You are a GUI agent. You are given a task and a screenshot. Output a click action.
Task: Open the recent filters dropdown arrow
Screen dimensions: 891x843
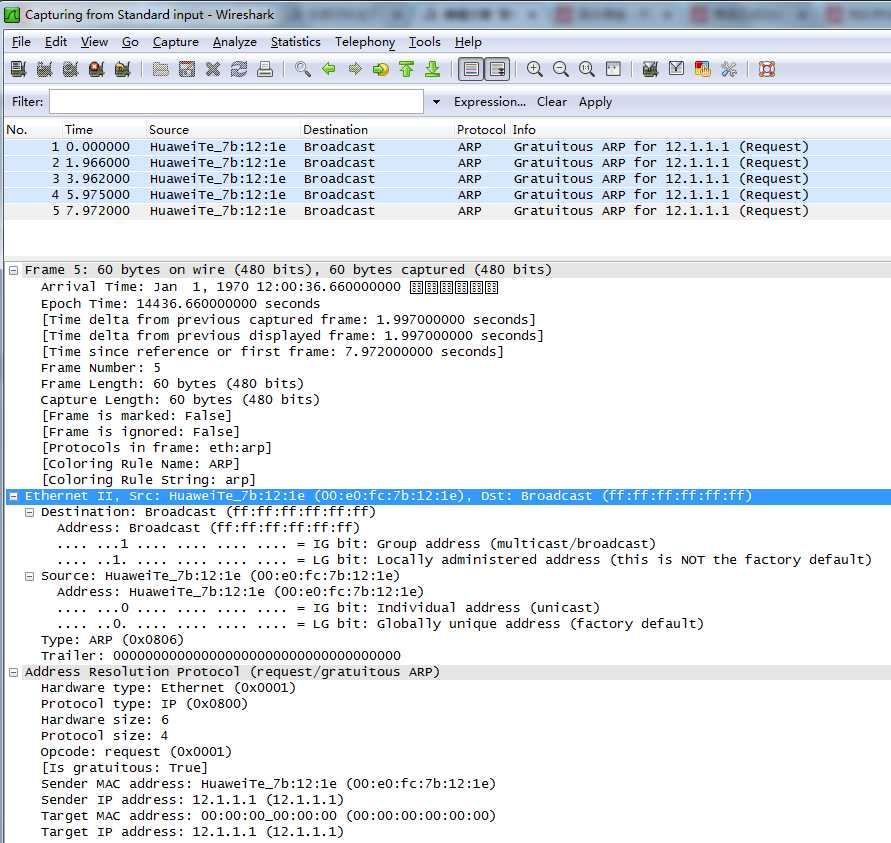click(436, 102)
